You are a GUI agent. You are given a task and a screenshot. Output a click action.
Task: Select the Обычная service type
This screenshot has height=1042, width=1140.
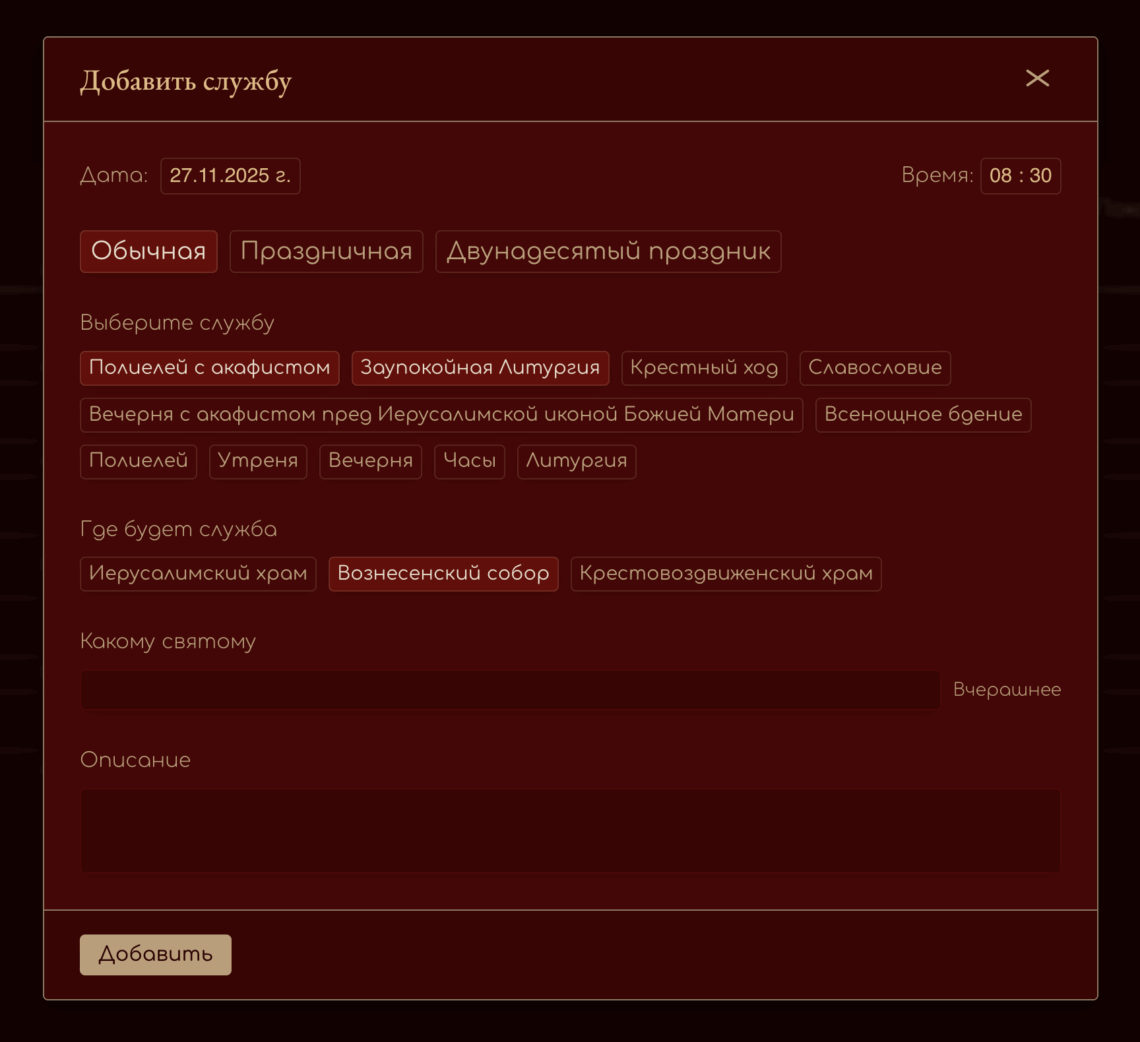click(x=148, y=252)
